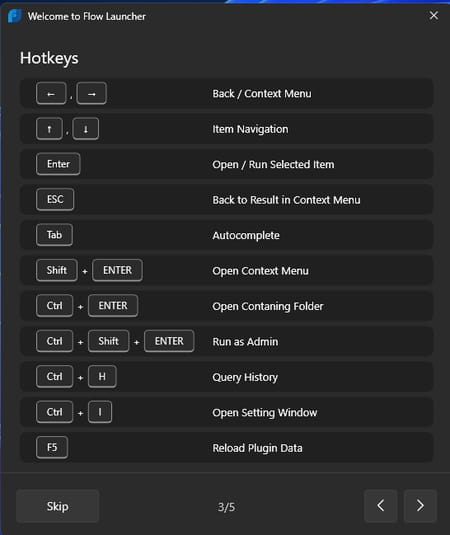Click the Tab keycap
Image resolution: width=450 pixels, height=535 pixels.
tap(54, 235)
